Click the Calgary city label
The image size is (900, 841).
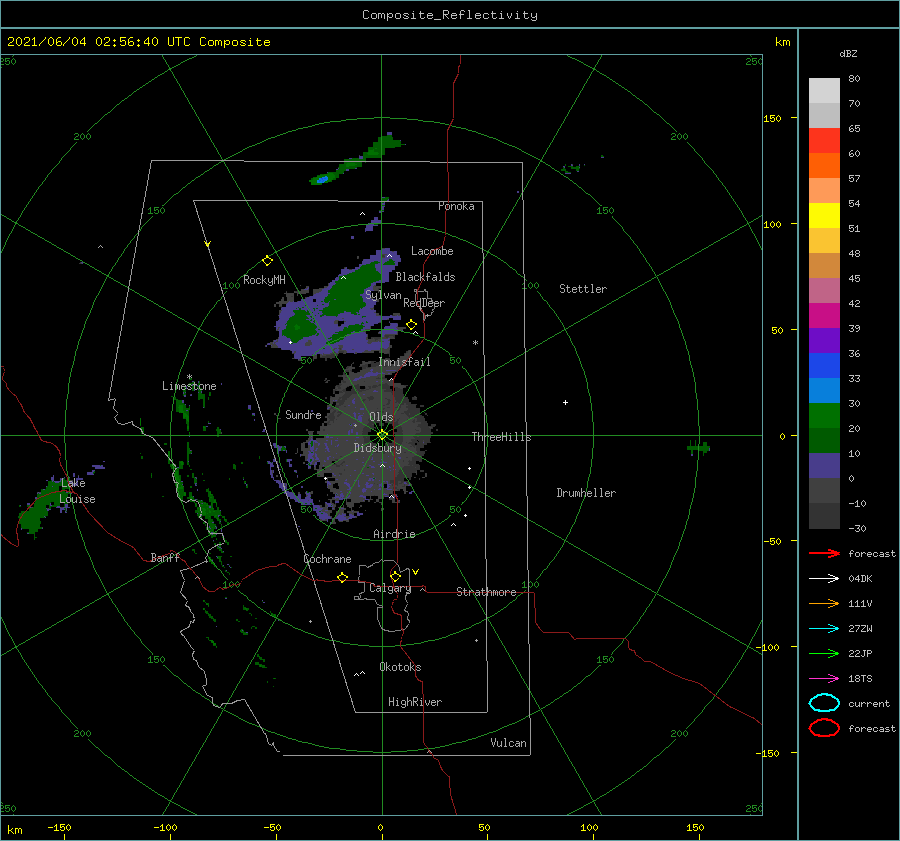pyautogui.click(x=390, y=588)
